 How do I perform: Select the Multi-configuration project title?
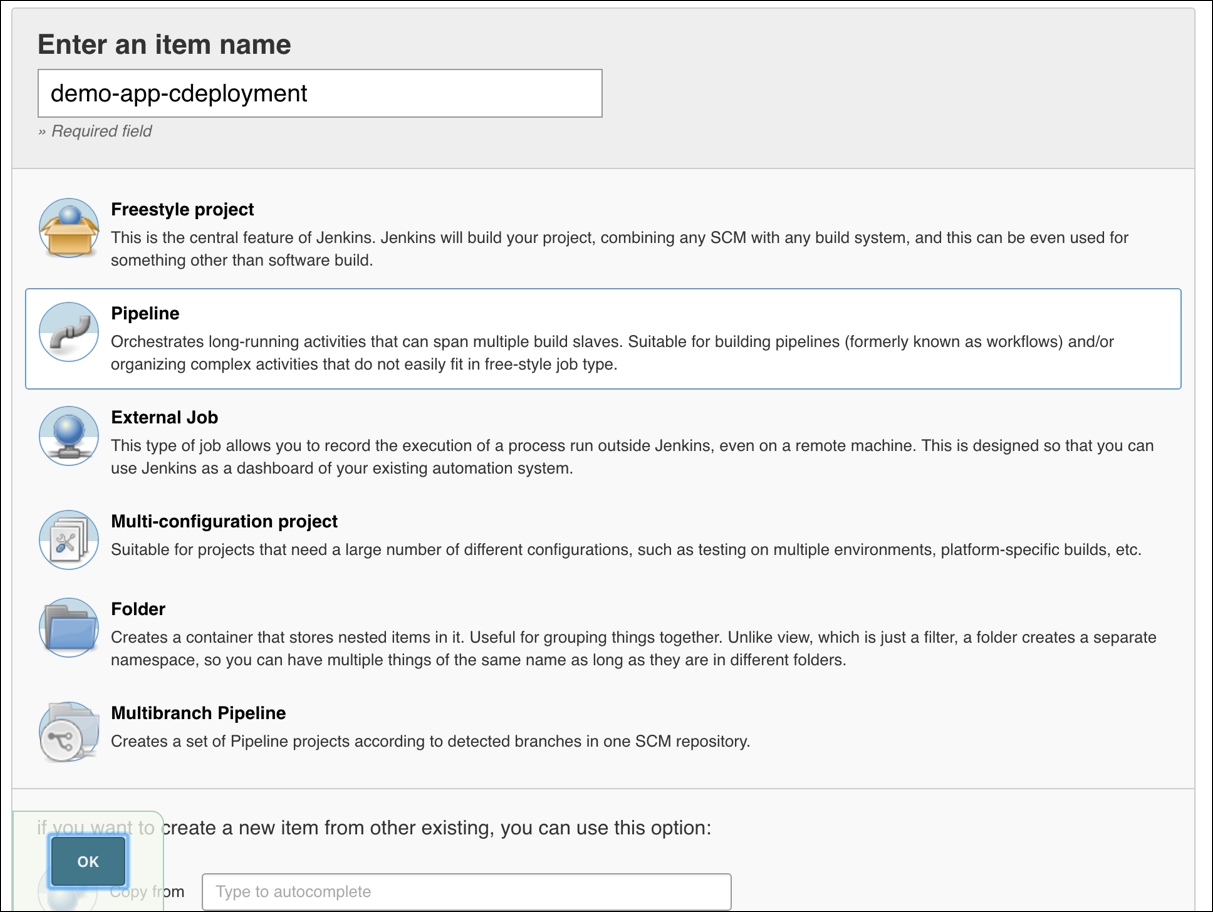click(224, 521)
